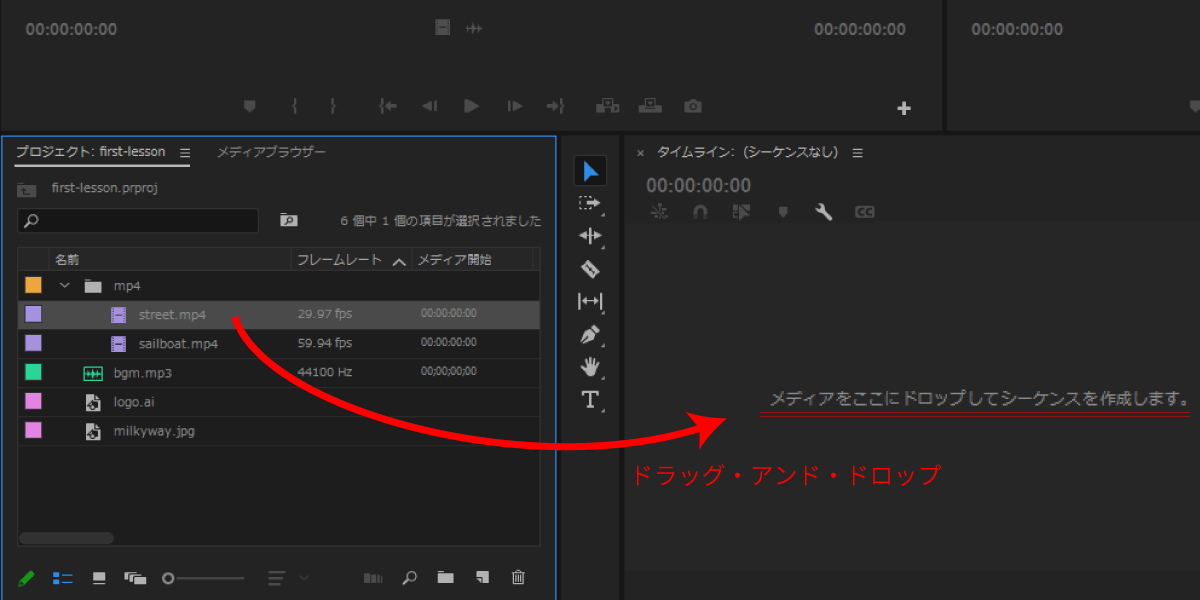Viewport: 1200px width, 600px height.
Task: Select the Track Select Forward tool
Action: [590, 203]
